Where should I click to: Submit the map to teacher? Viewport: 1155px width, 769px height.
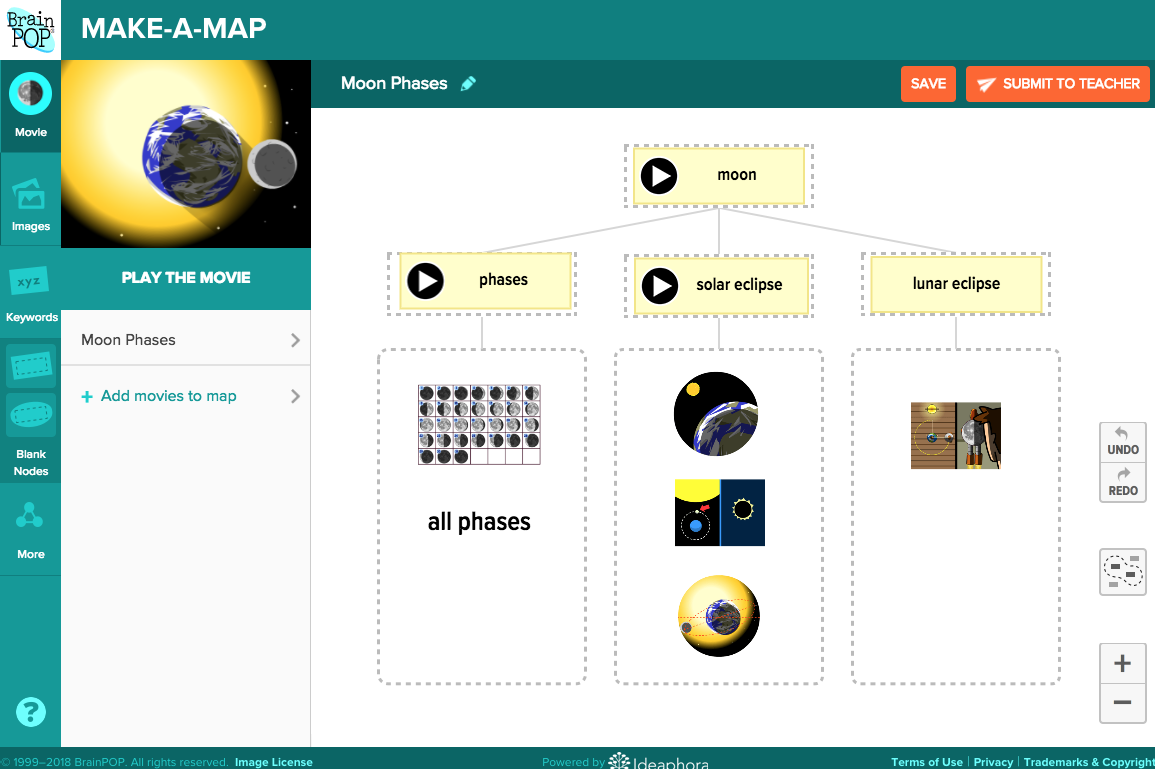[1057, 84]
